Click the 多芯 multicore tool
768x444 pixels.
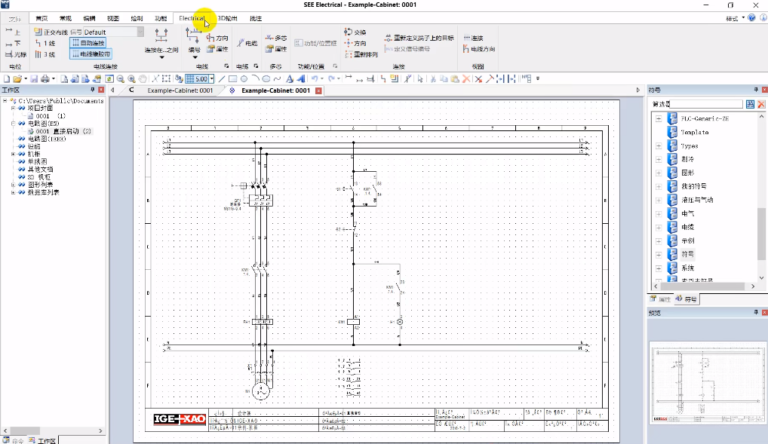click(276, 38)
